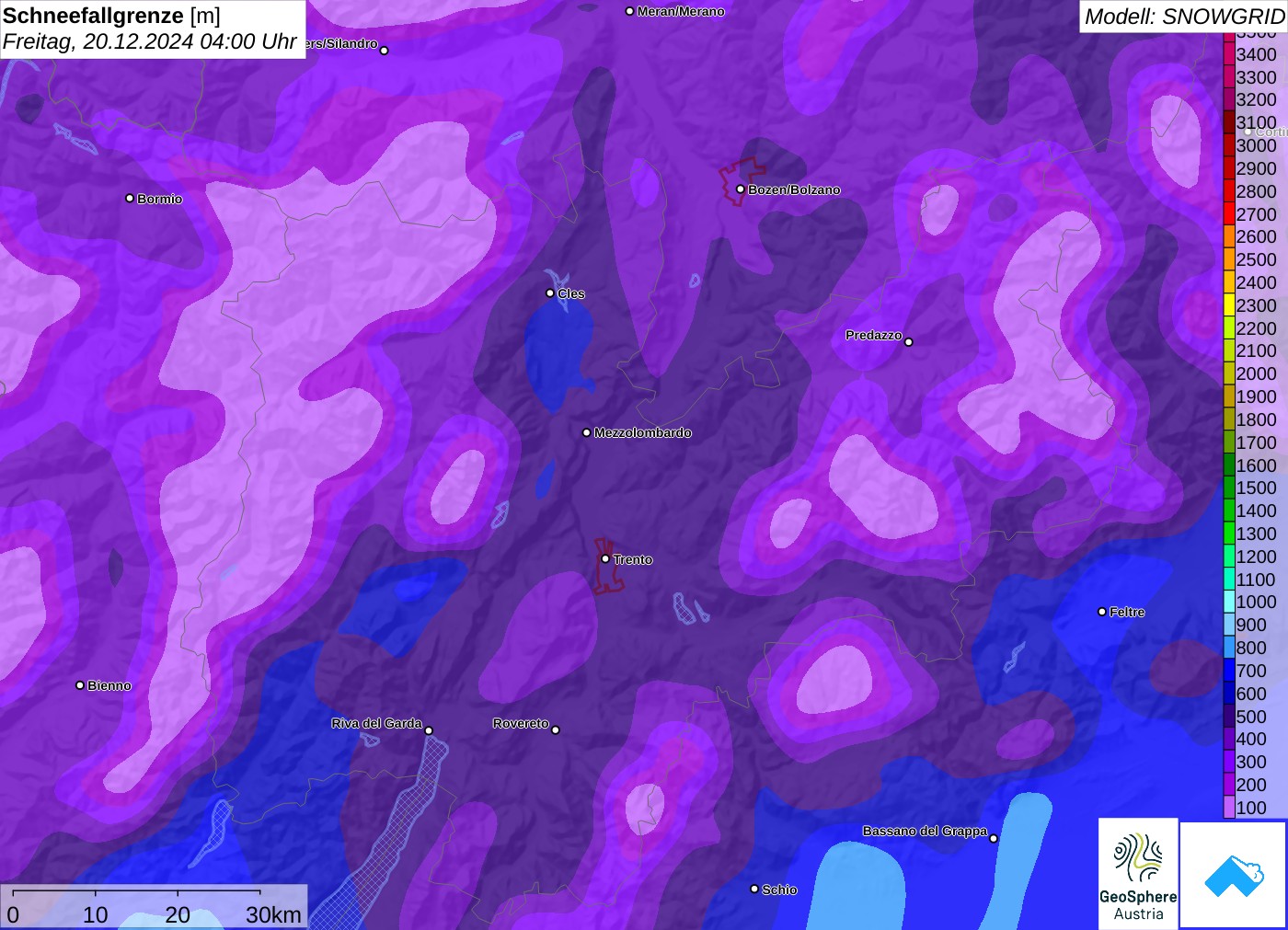Click the GeoSphere Austria logo

[x=1138, y=874]
